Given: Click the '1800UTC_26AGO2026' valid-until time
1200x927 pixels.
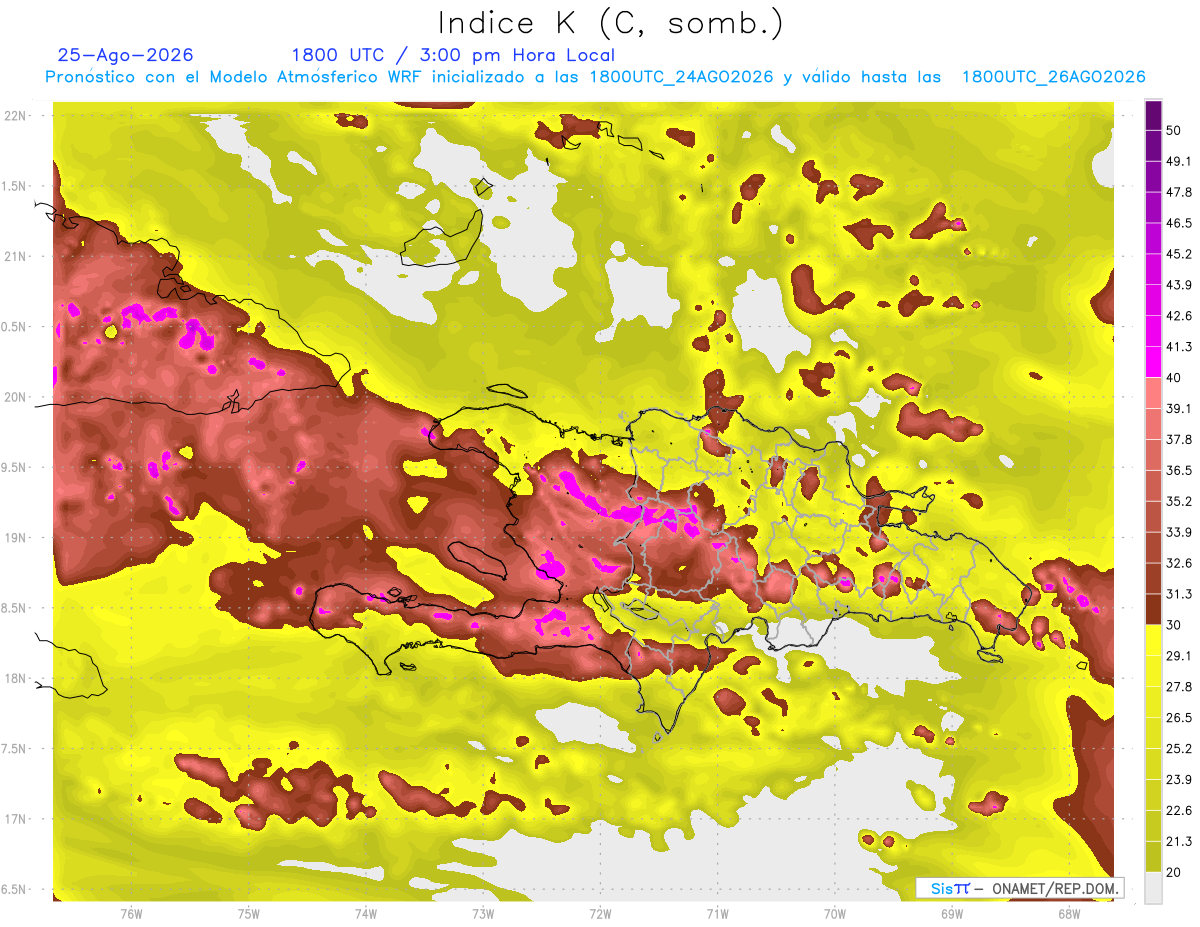Looking at the screenshot, I should pyautogui.click(x=1053, y=77).
